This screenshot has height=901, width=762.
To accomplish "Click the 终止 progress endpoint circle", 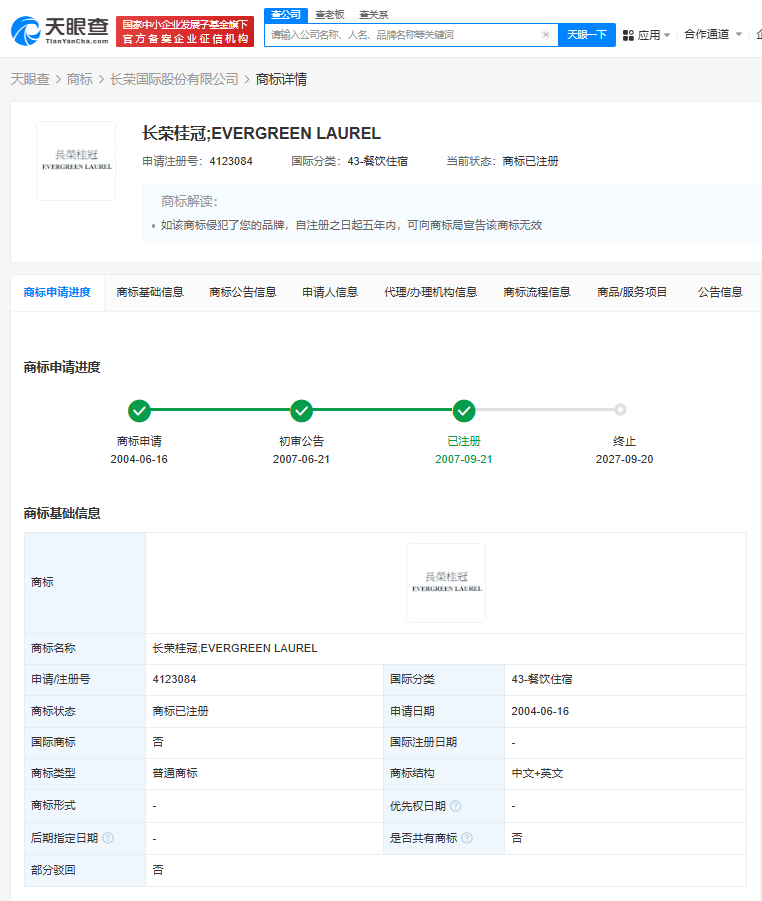I will (x=620, y=410).
